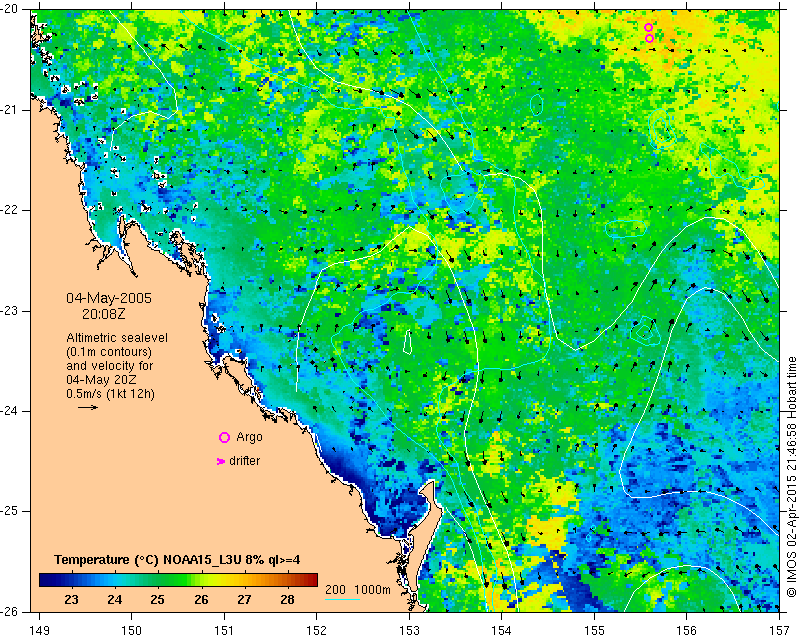Viewport: 800px width, 640px height.
Task: Click the colorbar tick label '25'
Action: (158, 599)
